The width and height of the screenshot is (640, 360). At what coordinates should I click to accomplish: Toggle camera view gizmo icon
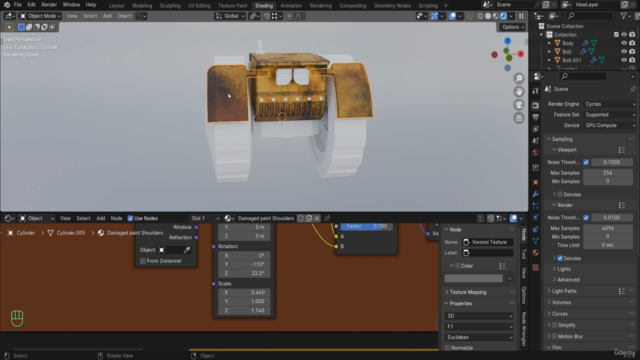point(519,105)
